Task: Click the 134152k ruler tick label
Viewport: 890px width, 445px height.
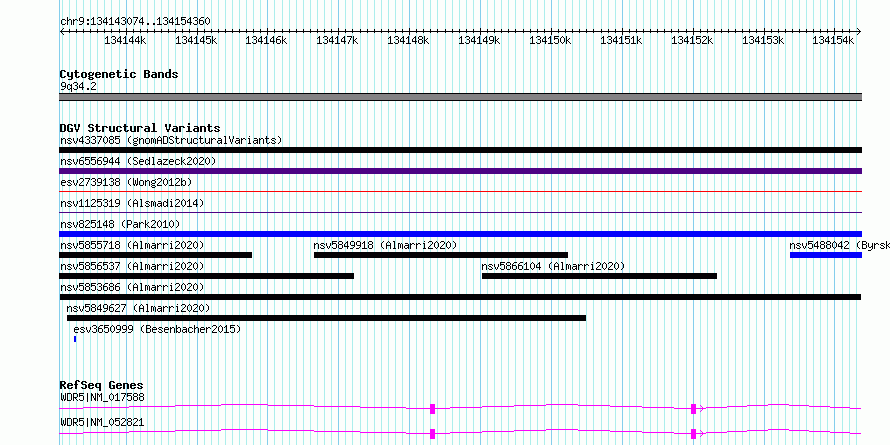Action: click(692, 40)
